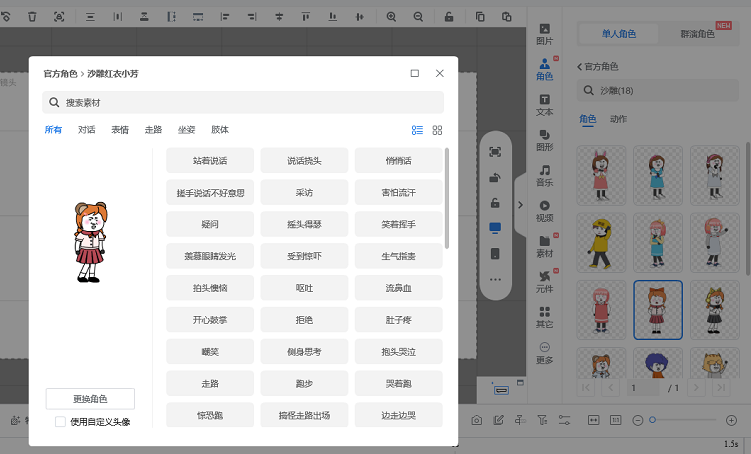The image size is (751, 454).
Task: Click the align left edges icon
Action: pyautogui.click(x=225, y=17)
